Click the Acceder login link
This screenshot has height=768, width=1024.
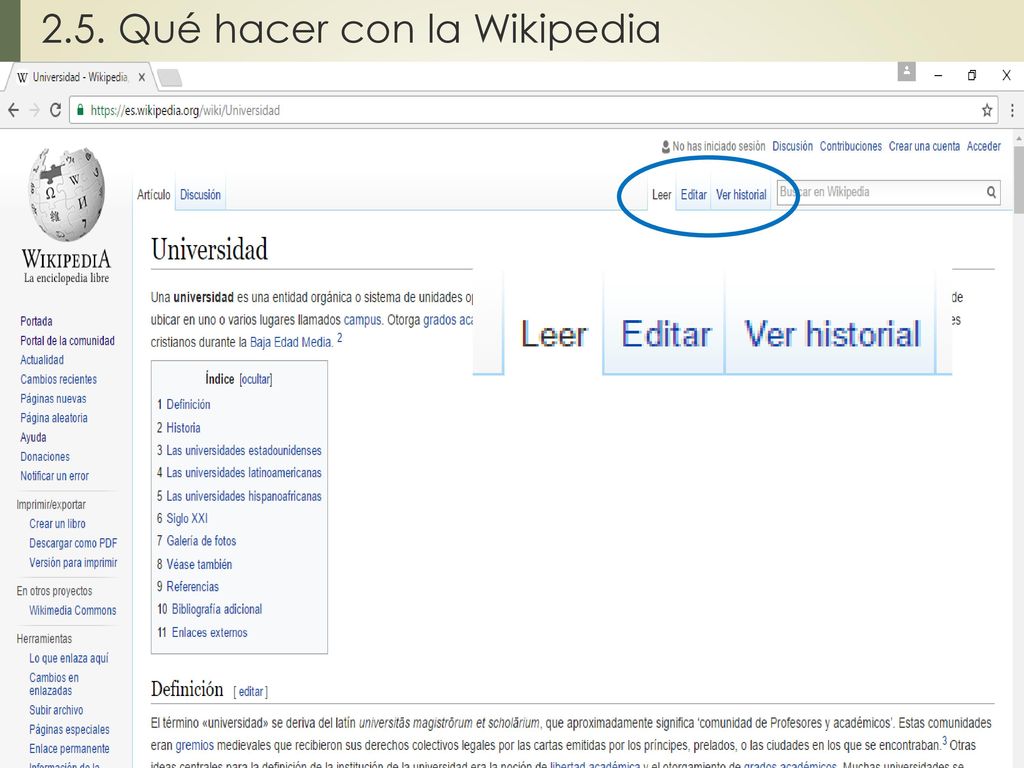[x=984, y=146]
